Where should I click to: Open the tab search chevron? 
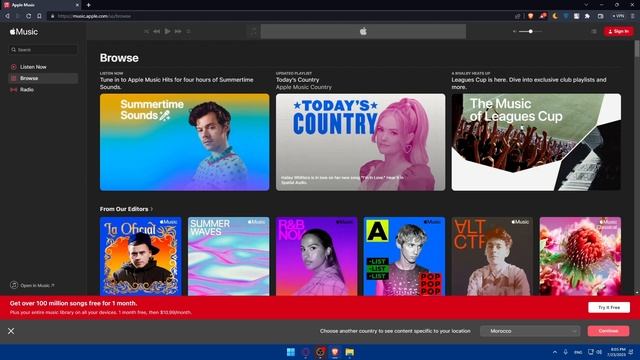586,5
